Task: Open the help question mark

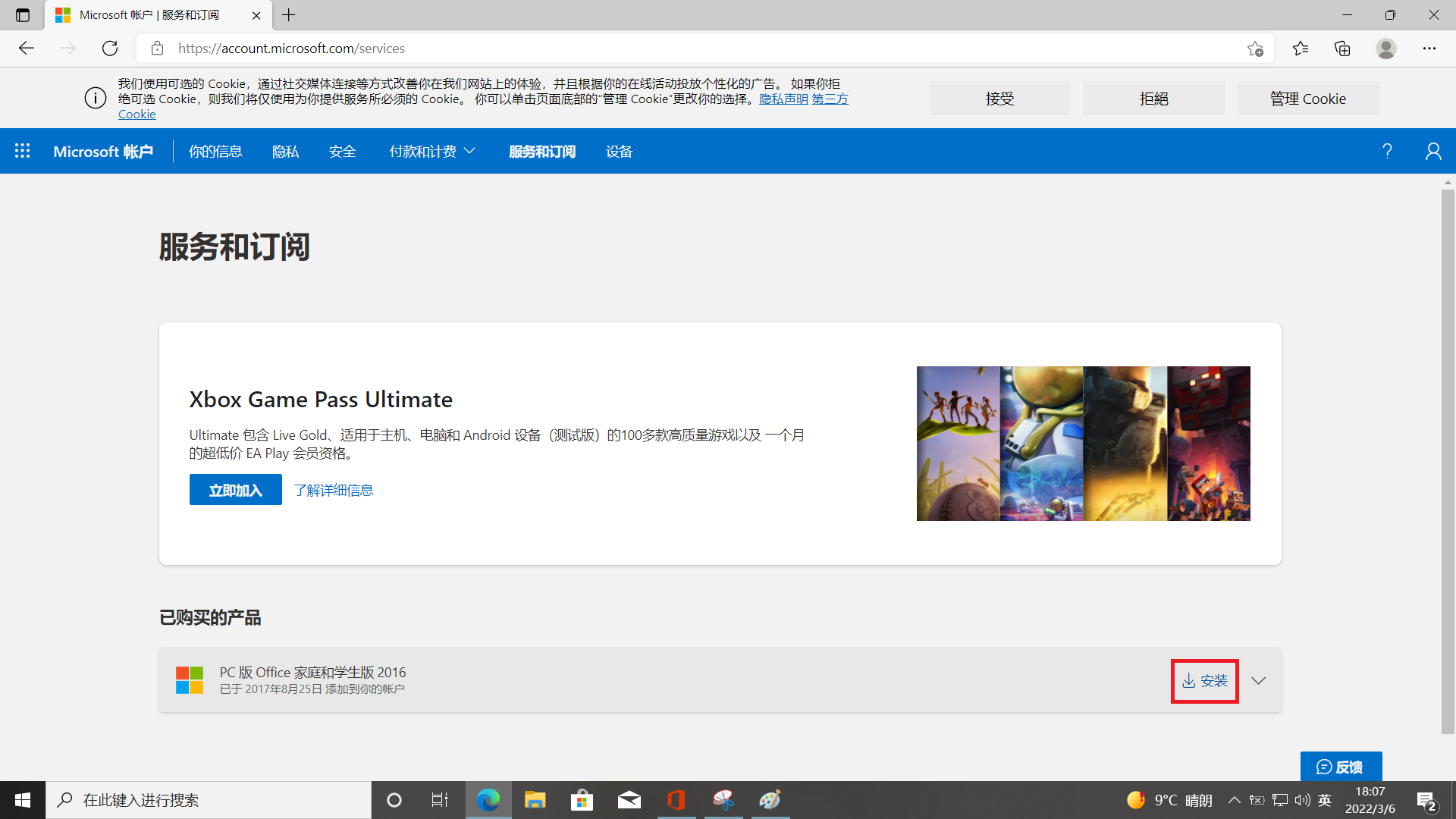Action: (x=1387, y=151)
